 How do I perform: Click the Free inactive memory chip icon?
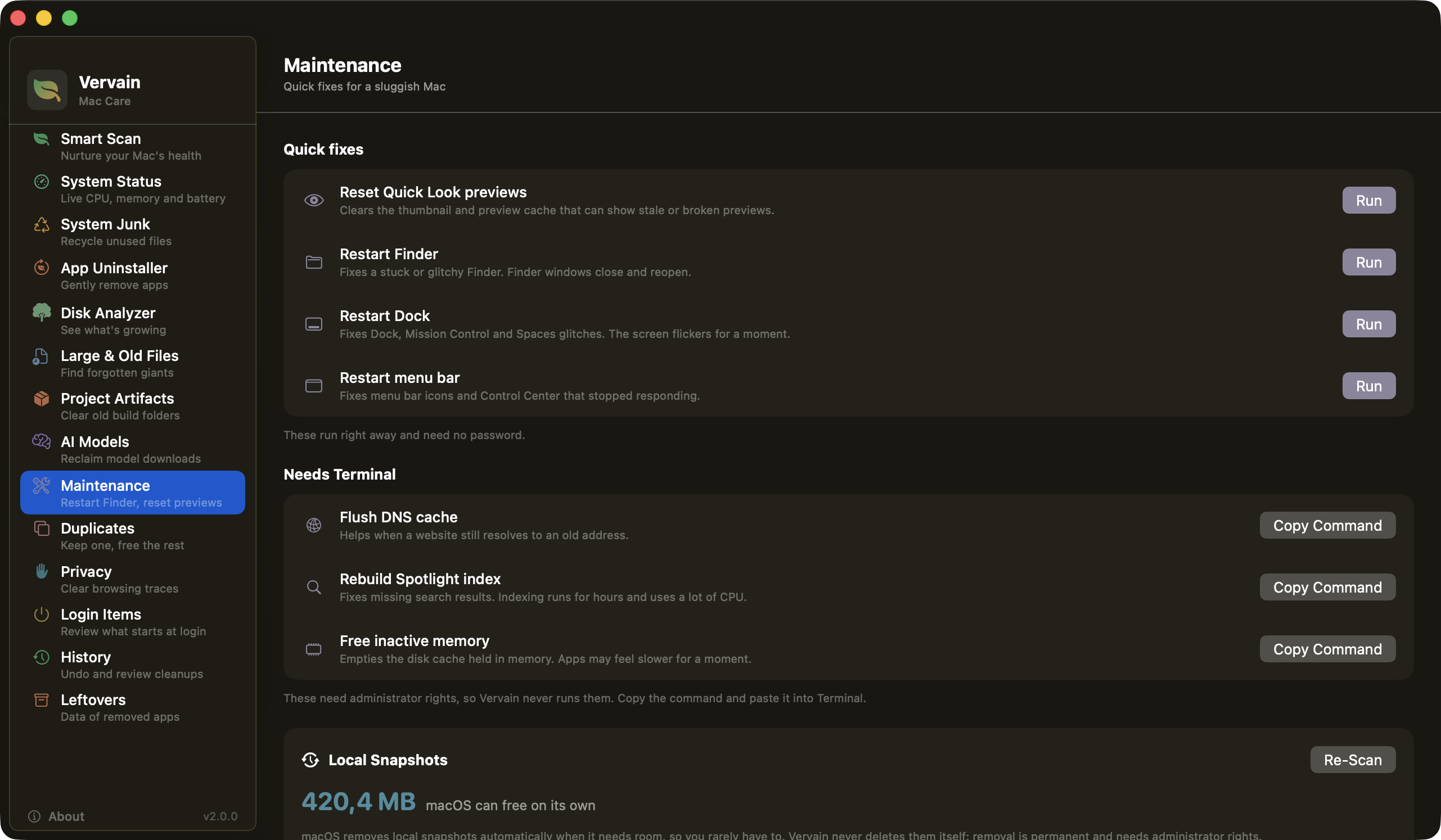point(314,649)
